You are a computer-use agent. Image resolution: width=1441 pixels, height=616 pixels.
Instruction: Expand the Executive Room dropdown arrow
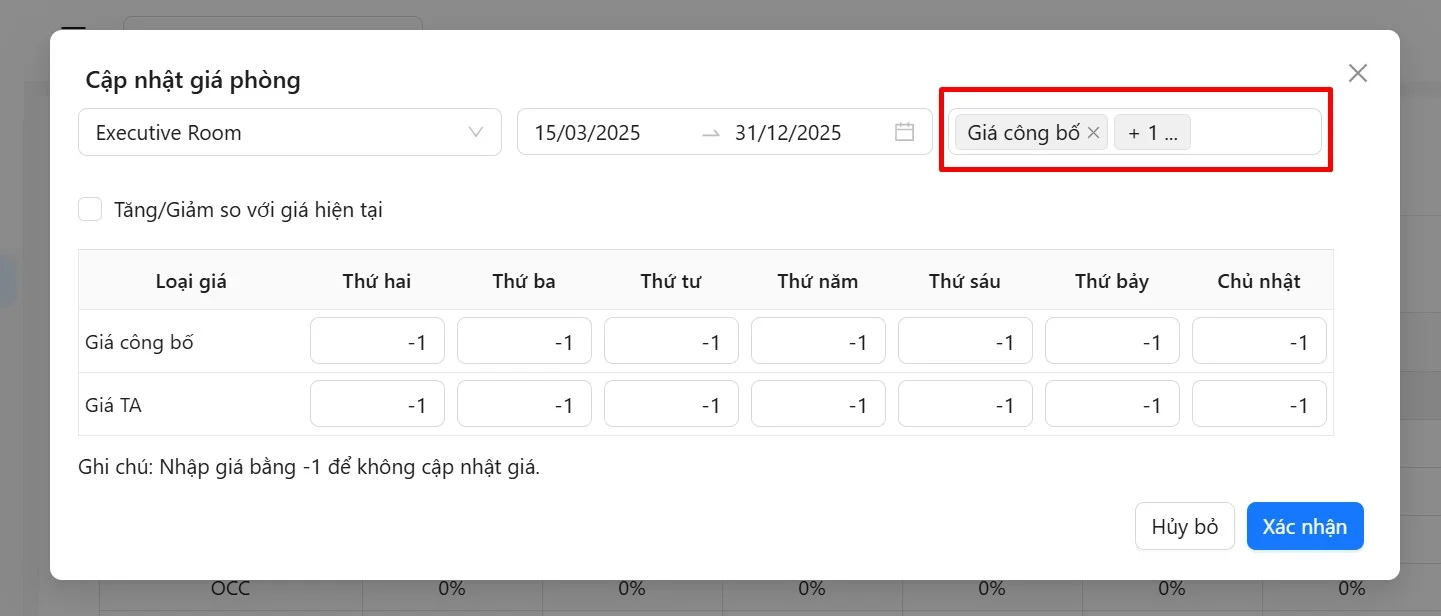pos(476,132)
